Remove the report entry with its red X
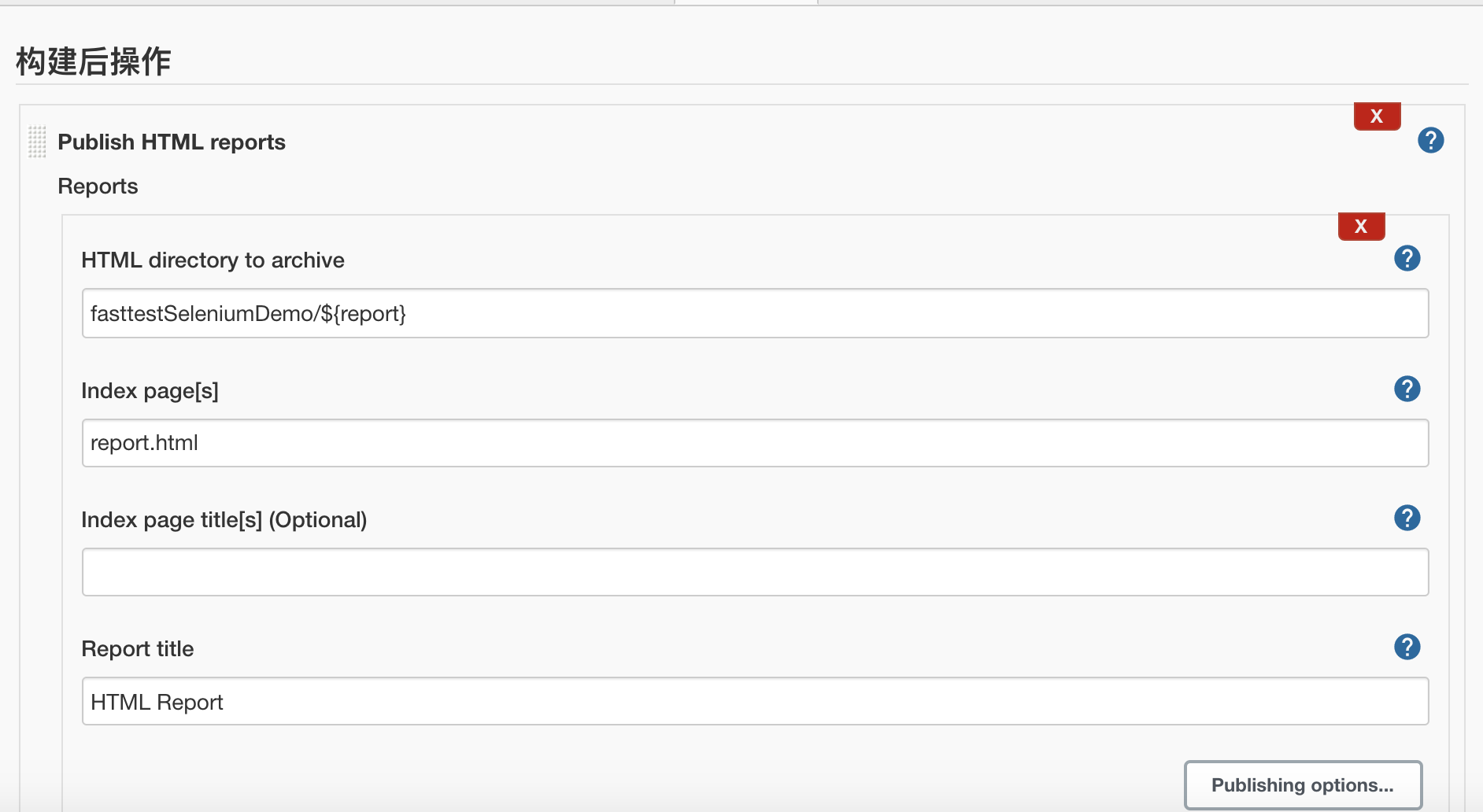Image resolution: width=1483 pixels, height=812 pixels. point(1361,227)
